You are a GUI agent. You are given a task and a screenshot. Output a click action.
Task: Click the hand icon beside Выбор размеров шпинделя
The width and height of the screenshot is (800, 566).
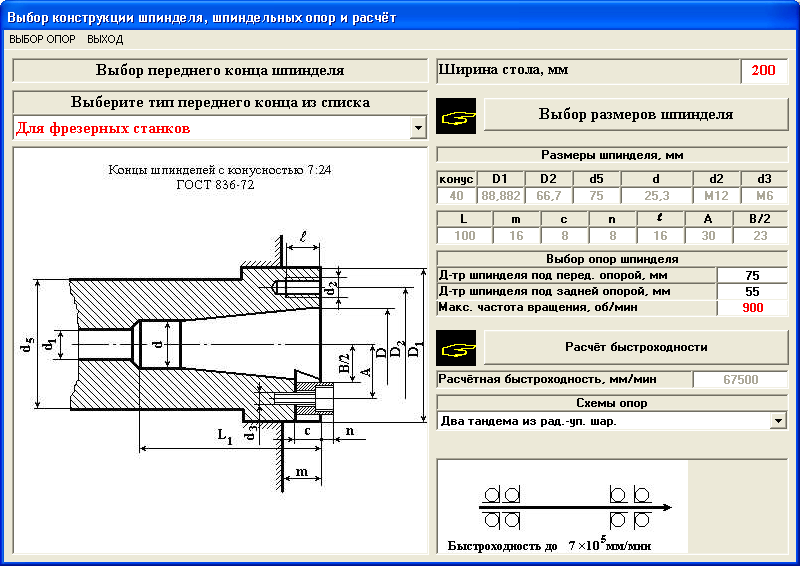pos(456,116)
